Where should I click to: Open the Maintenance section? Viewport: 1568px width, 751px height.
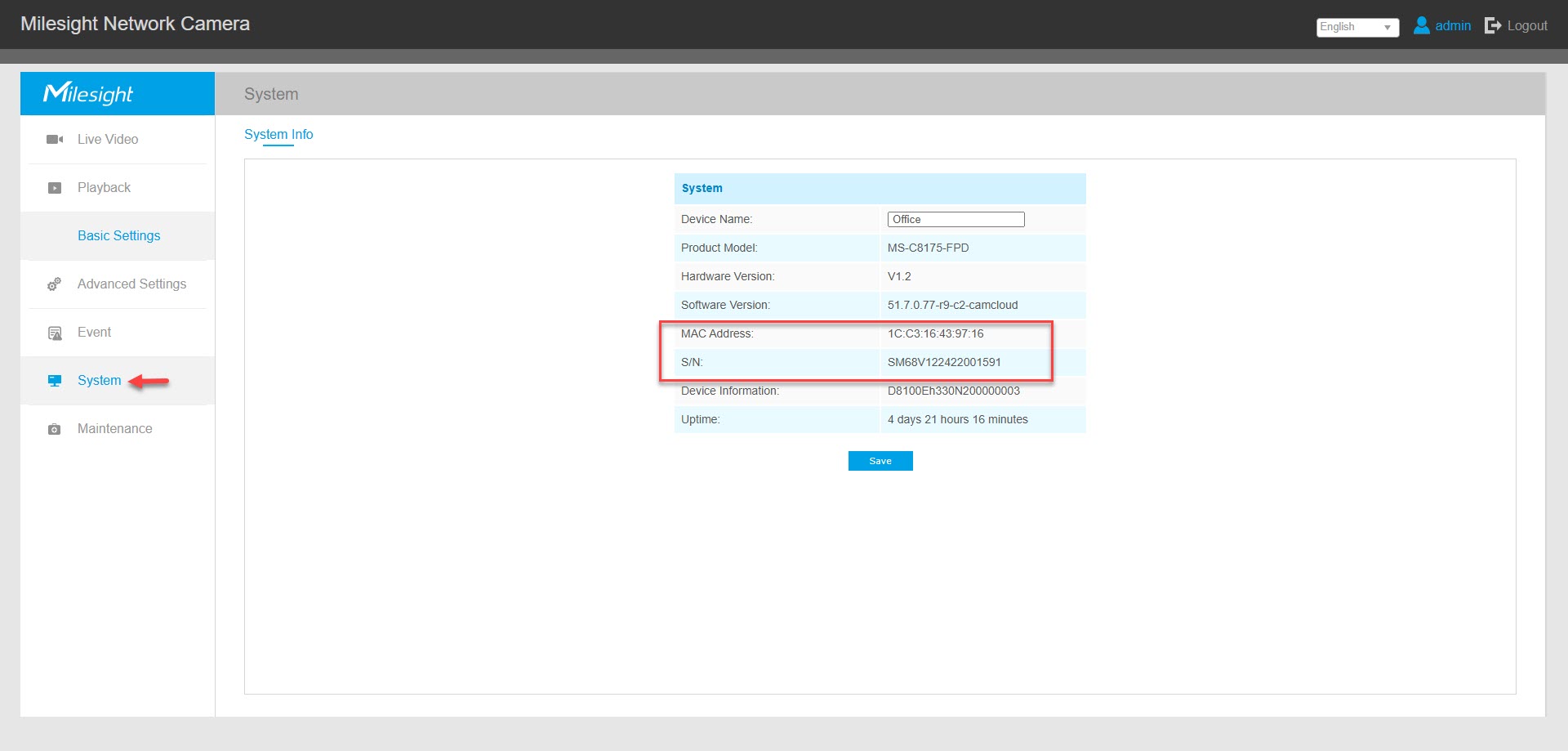click(x=114, y=429)
